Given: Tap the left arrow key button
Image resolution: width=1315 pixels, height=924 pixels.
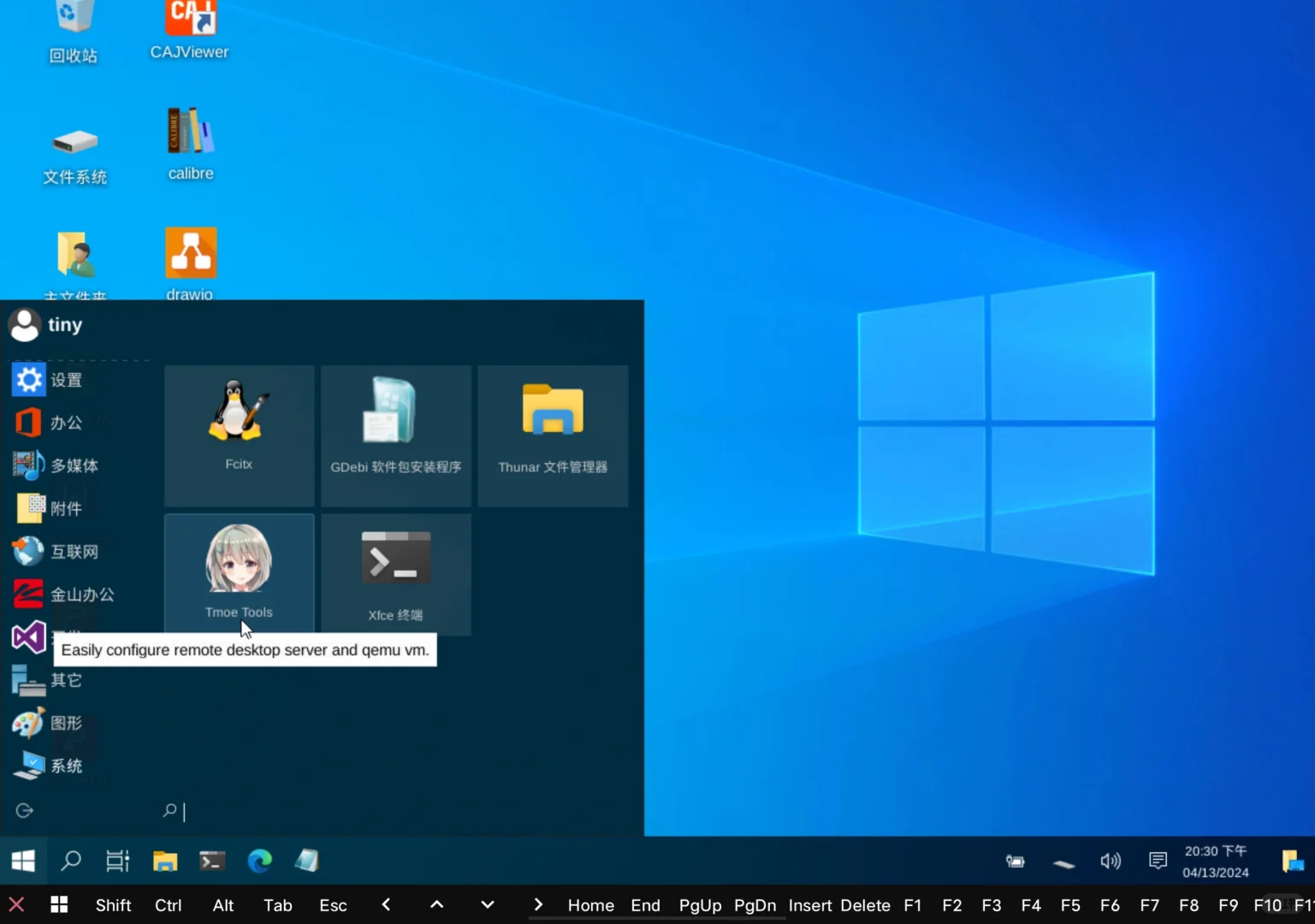Looking at the screenshot, I should coord(386,904).
